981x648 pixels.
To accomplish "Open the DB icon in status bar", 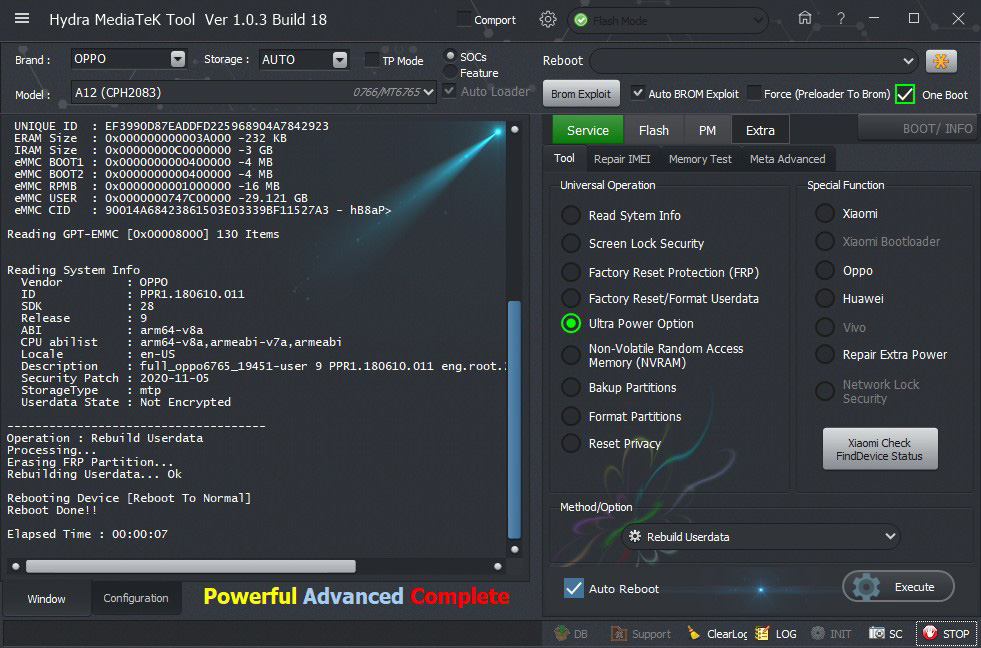I will (x=571, y=634).
